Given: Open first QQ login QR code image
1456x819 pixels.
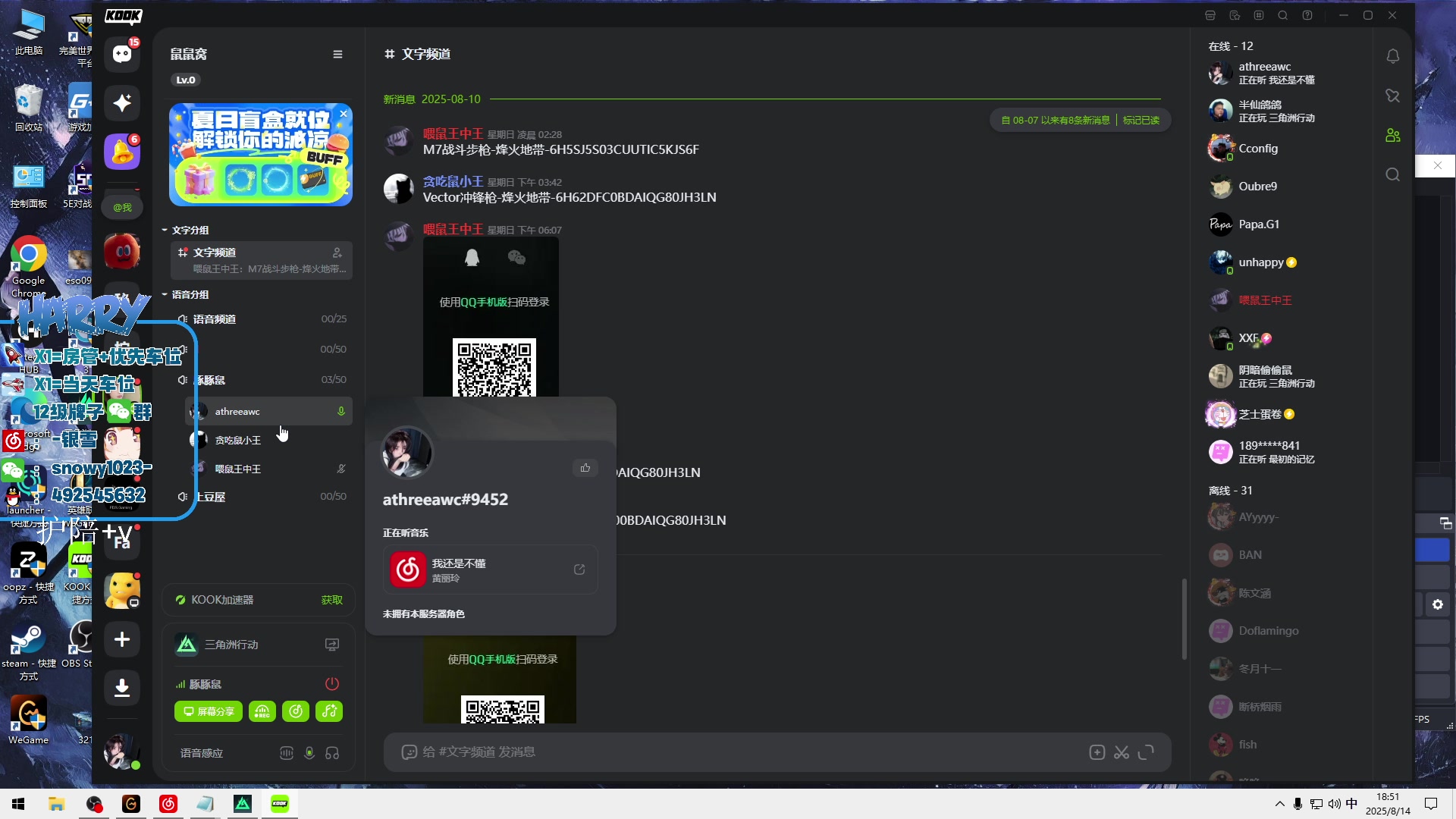Looking at the screenshot, I should (491, 317).
